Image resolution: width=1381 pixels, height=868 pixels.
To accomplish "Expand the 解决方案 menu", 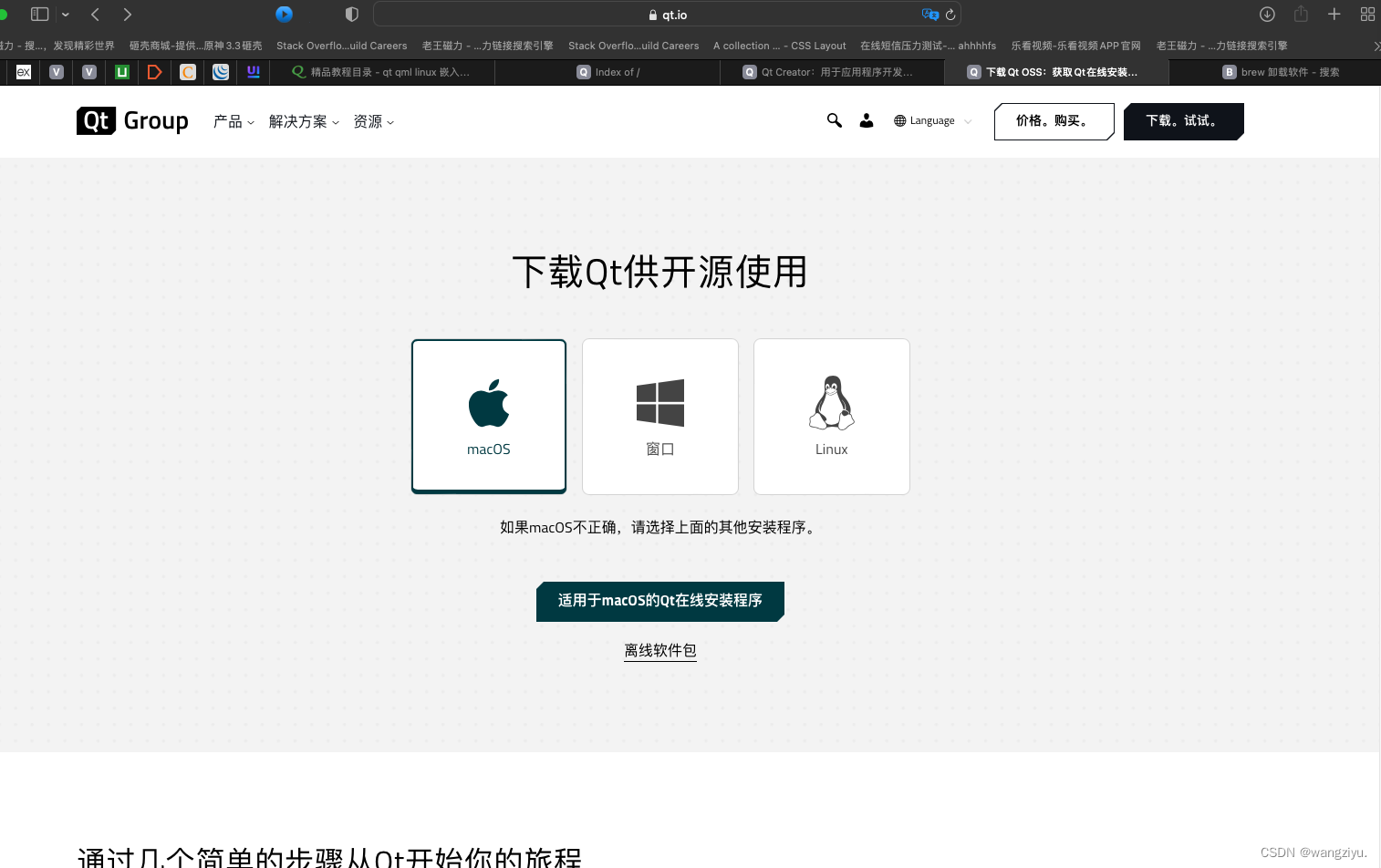I will click(304, 121).
